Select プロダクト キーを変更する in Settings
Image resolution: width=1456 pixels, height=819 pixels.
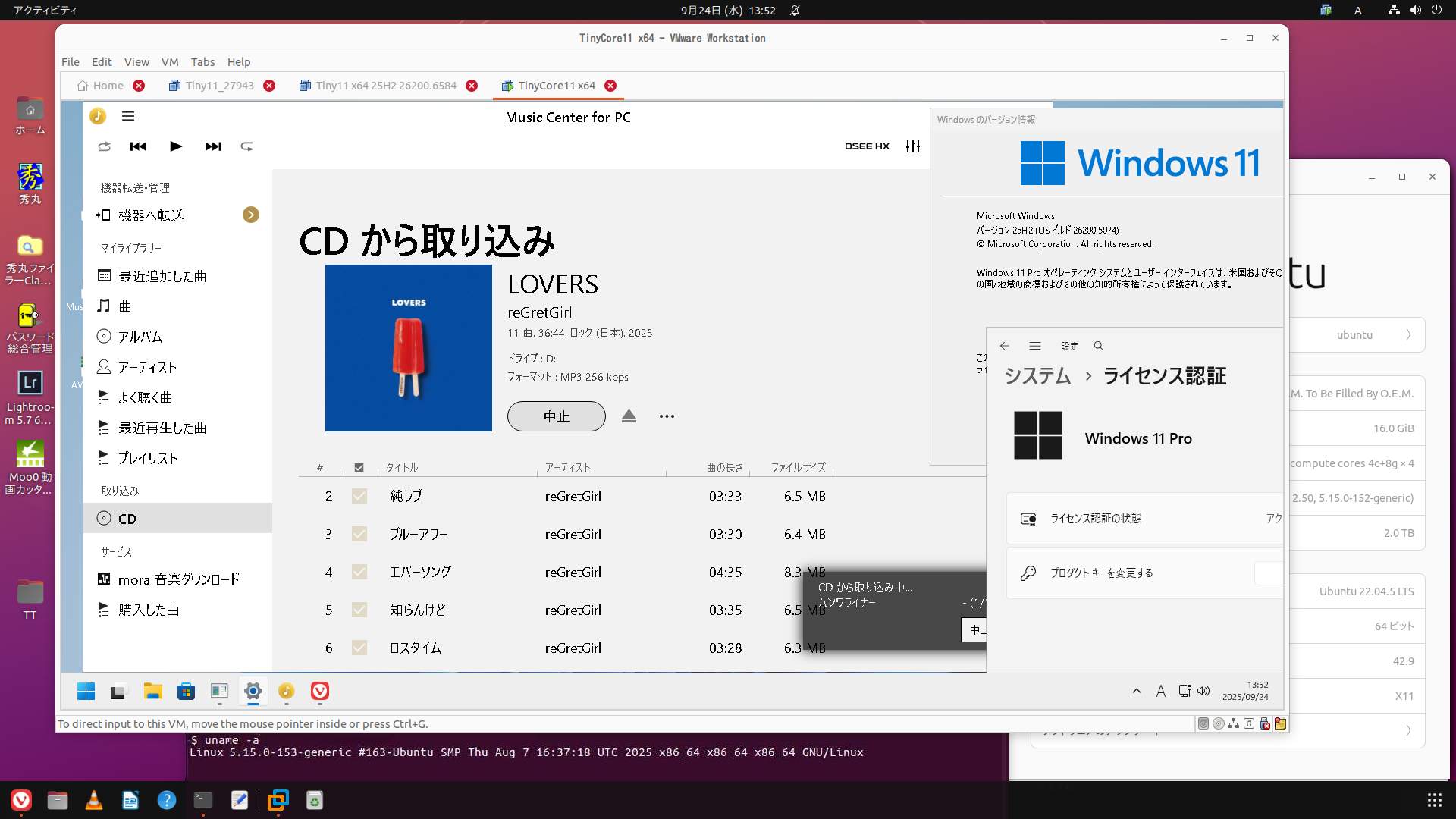(1101, 573)
